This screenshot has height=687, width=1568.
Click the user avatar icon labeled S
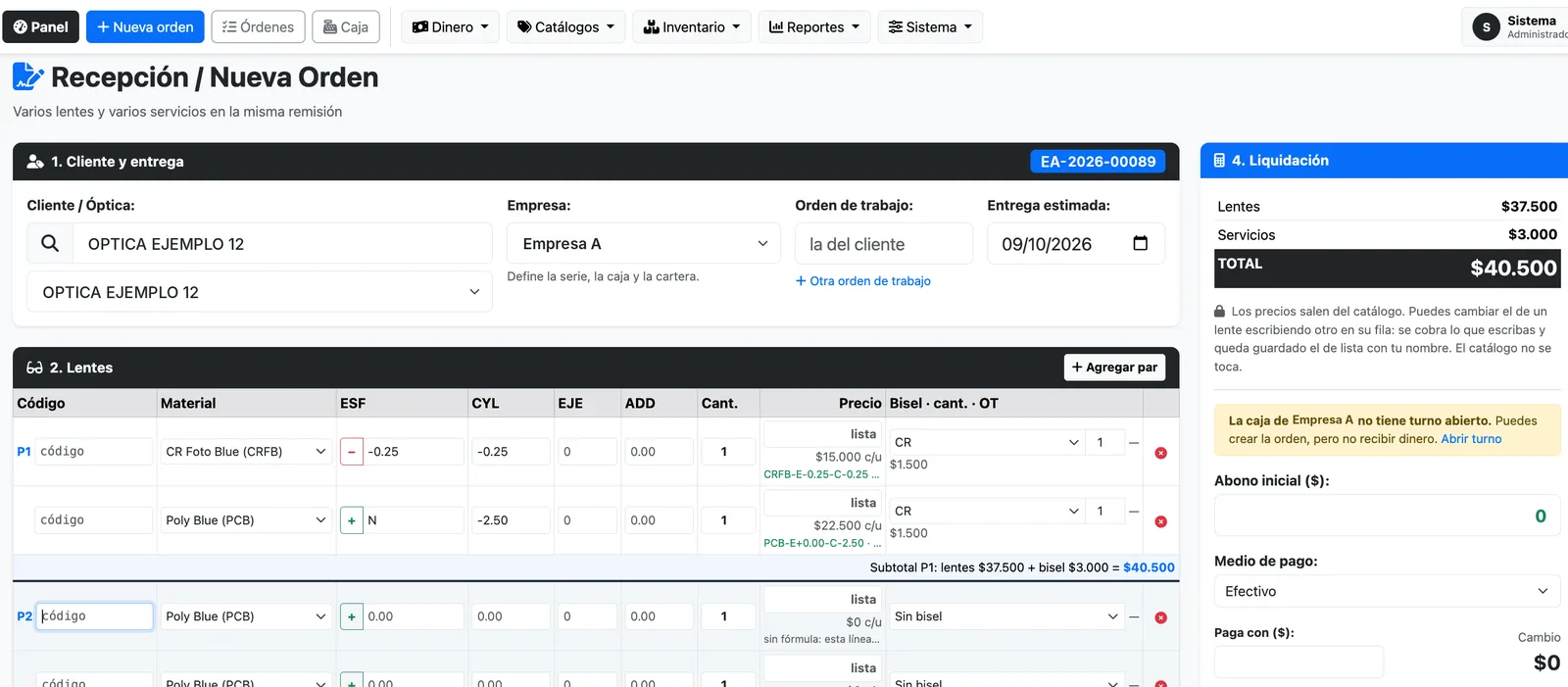tap(1486, 27)
